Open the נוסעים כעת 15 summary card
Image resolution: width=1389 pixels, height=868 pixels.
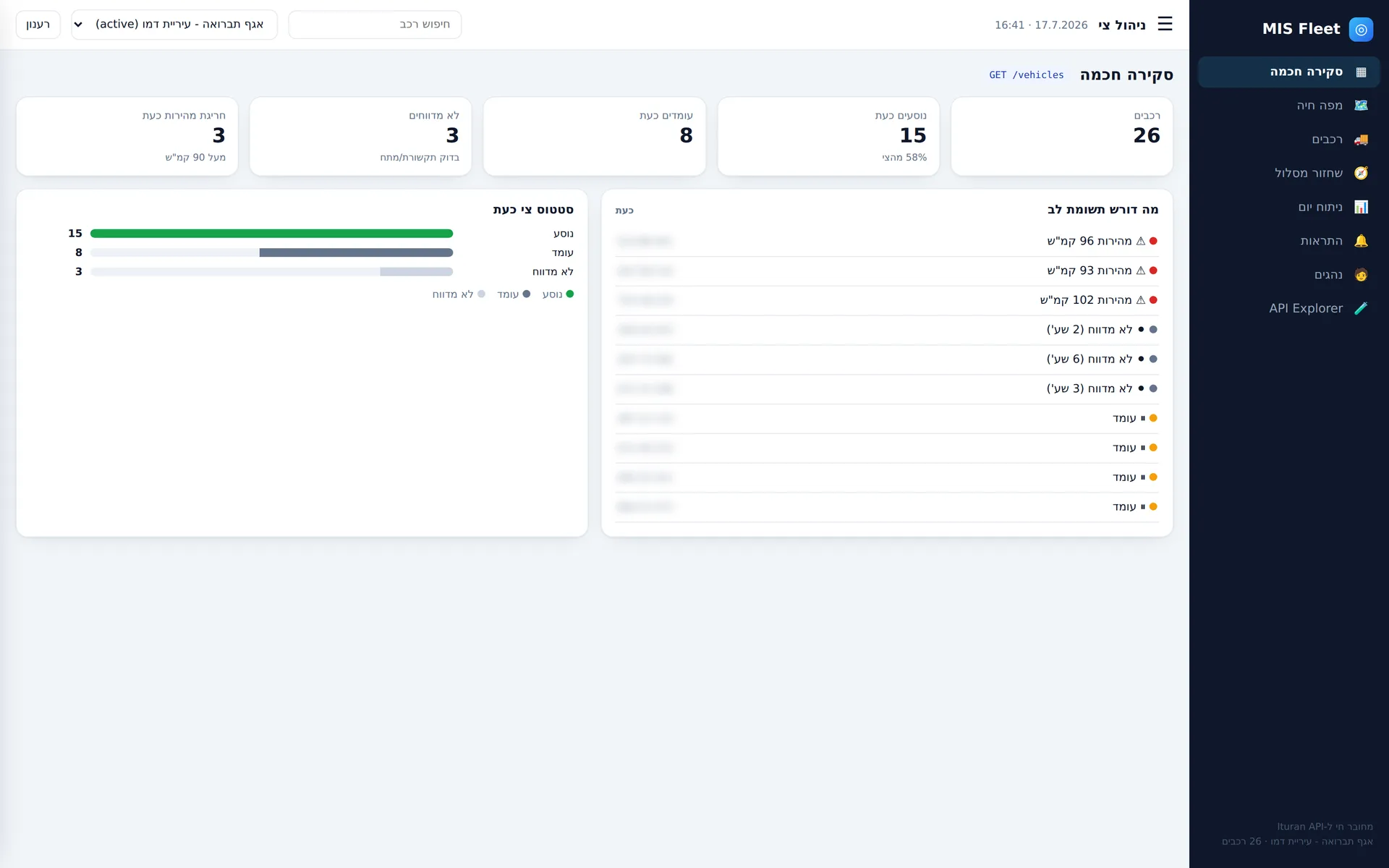pyautogui.click(x=828, y=136)
